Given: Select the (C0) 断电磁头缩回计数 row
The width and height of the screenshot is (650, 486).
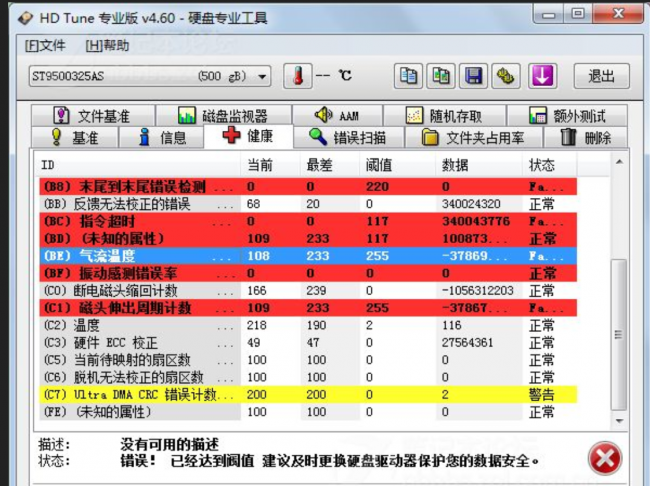Looking at the screenshot, I should [308, 291].
